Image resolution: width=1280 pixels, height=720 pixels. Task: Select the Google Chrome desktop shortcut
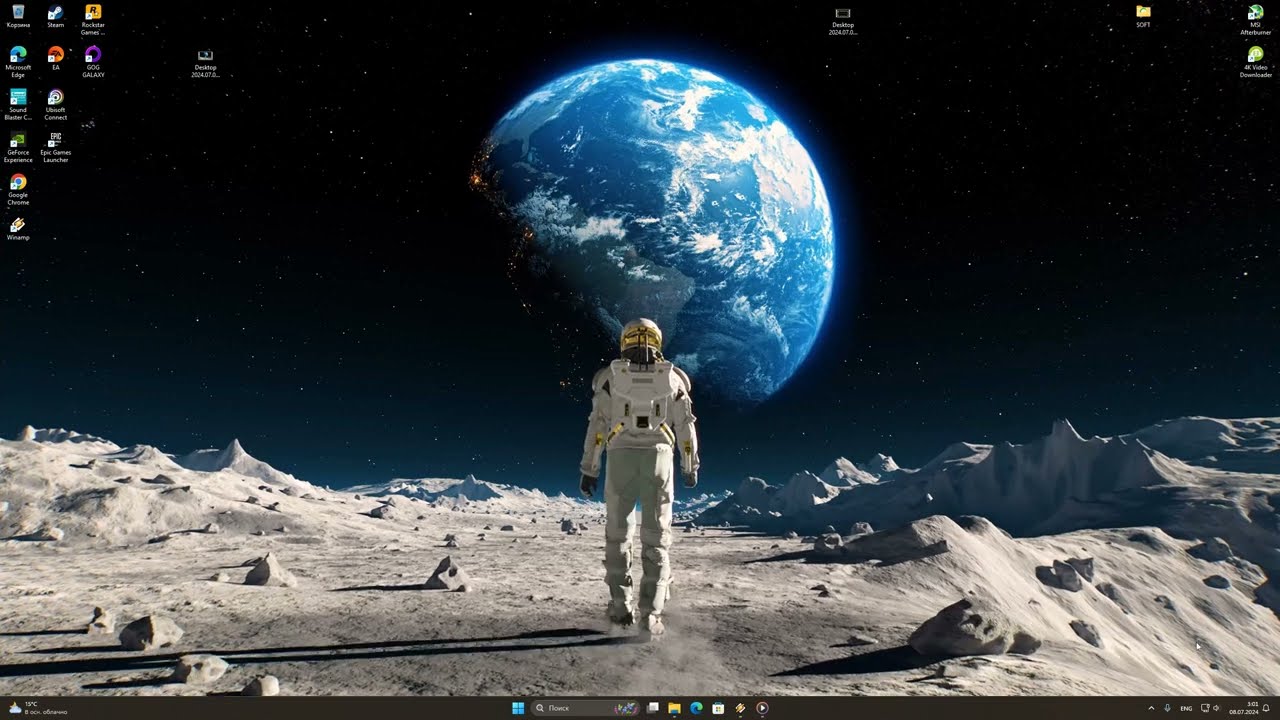(x=18, y=190)
